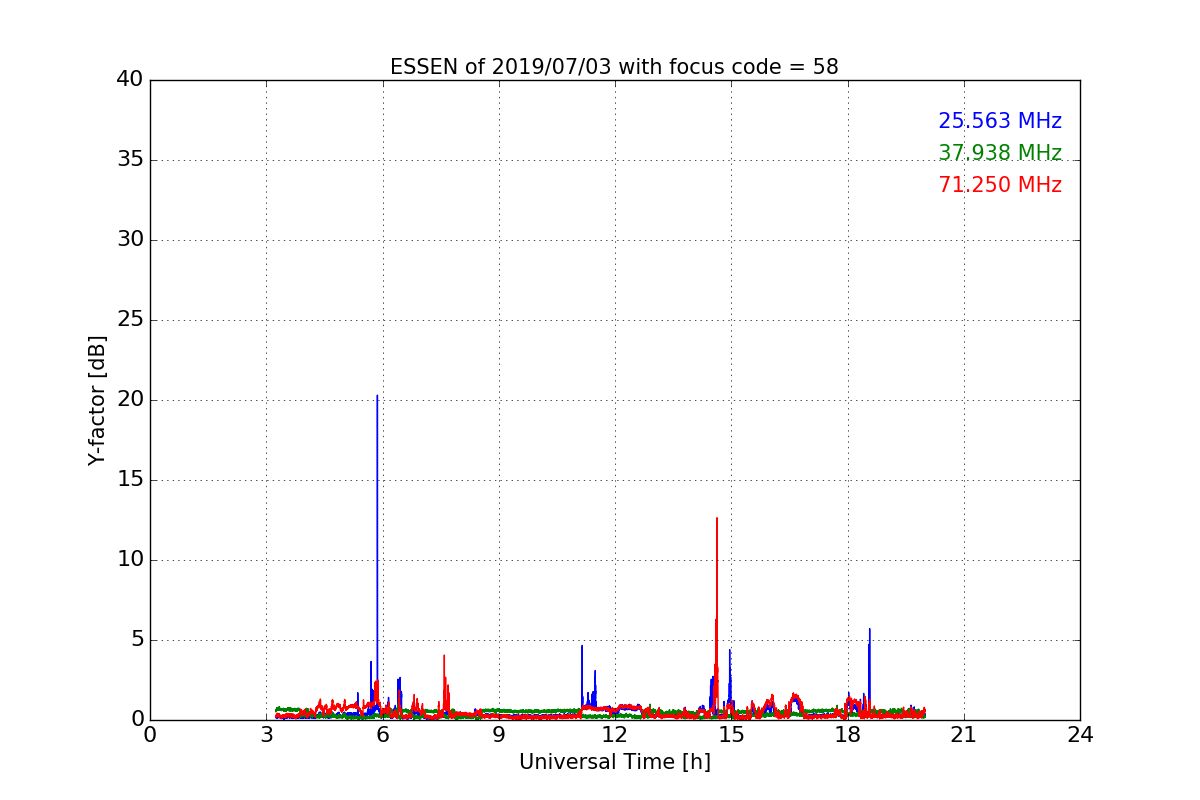Click the blue spike peak near 20 dB

coord(377,396)
